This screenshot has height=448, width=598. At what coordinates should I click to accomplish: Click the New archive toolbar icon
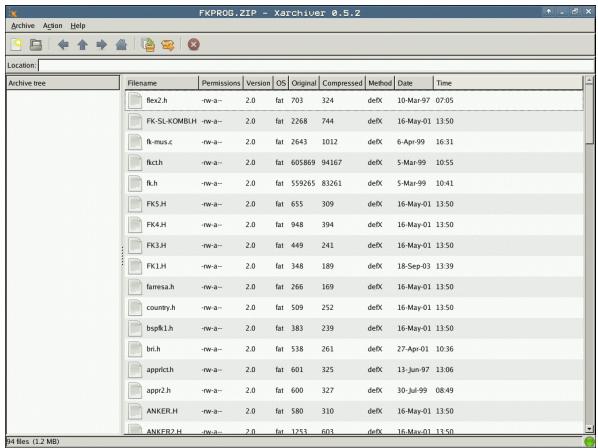coord(16,45)
